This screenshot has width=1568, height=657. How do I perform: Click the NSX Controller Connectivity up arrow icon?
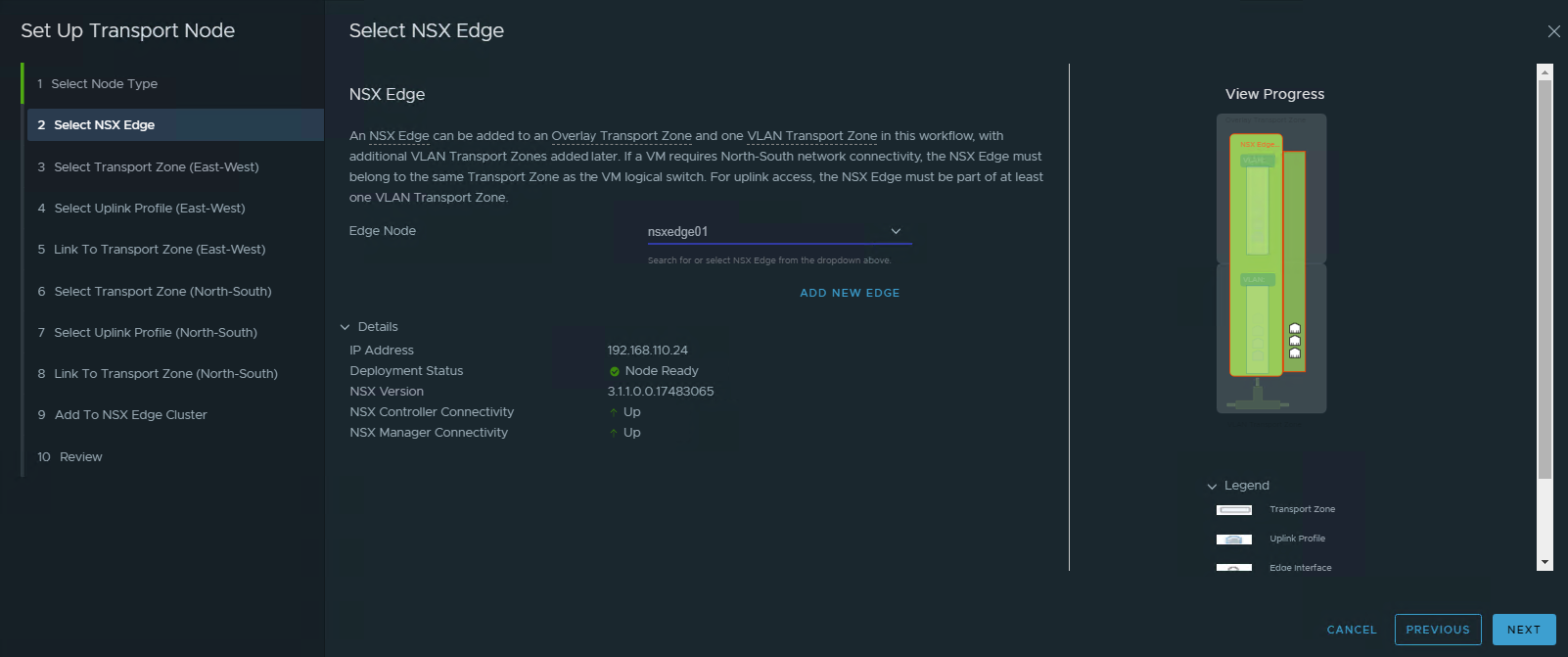pos(614,412)
